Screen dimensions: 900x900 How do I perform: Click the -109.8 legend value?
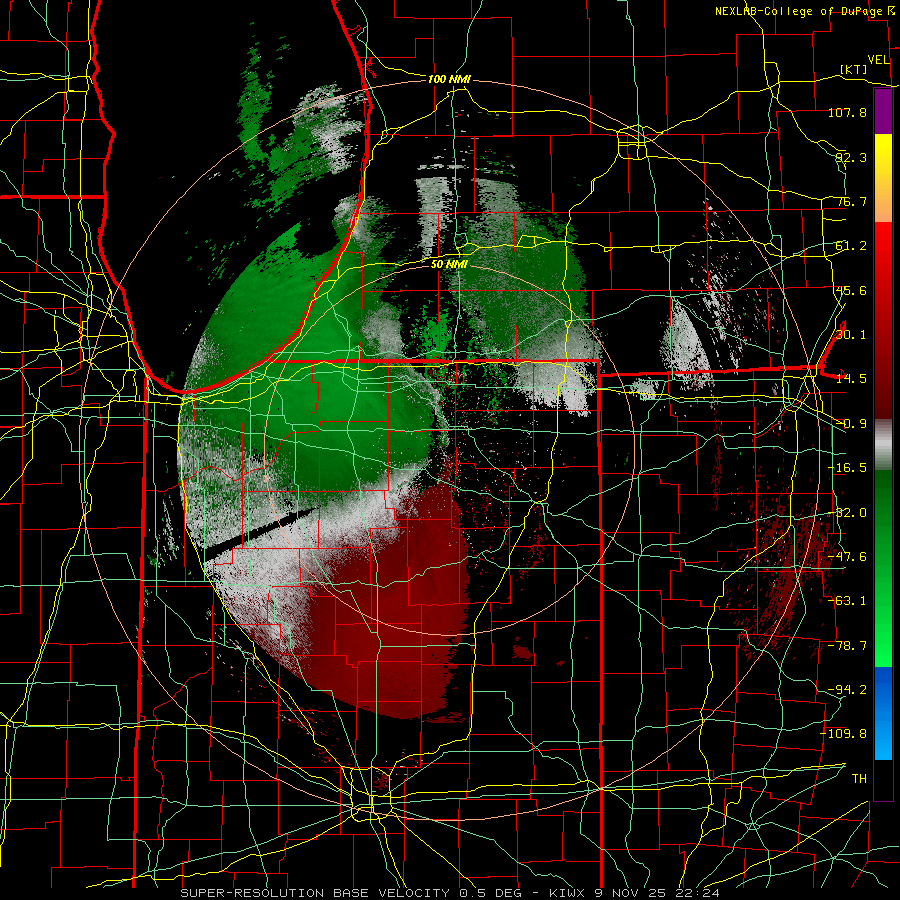(x=843, y=734)
